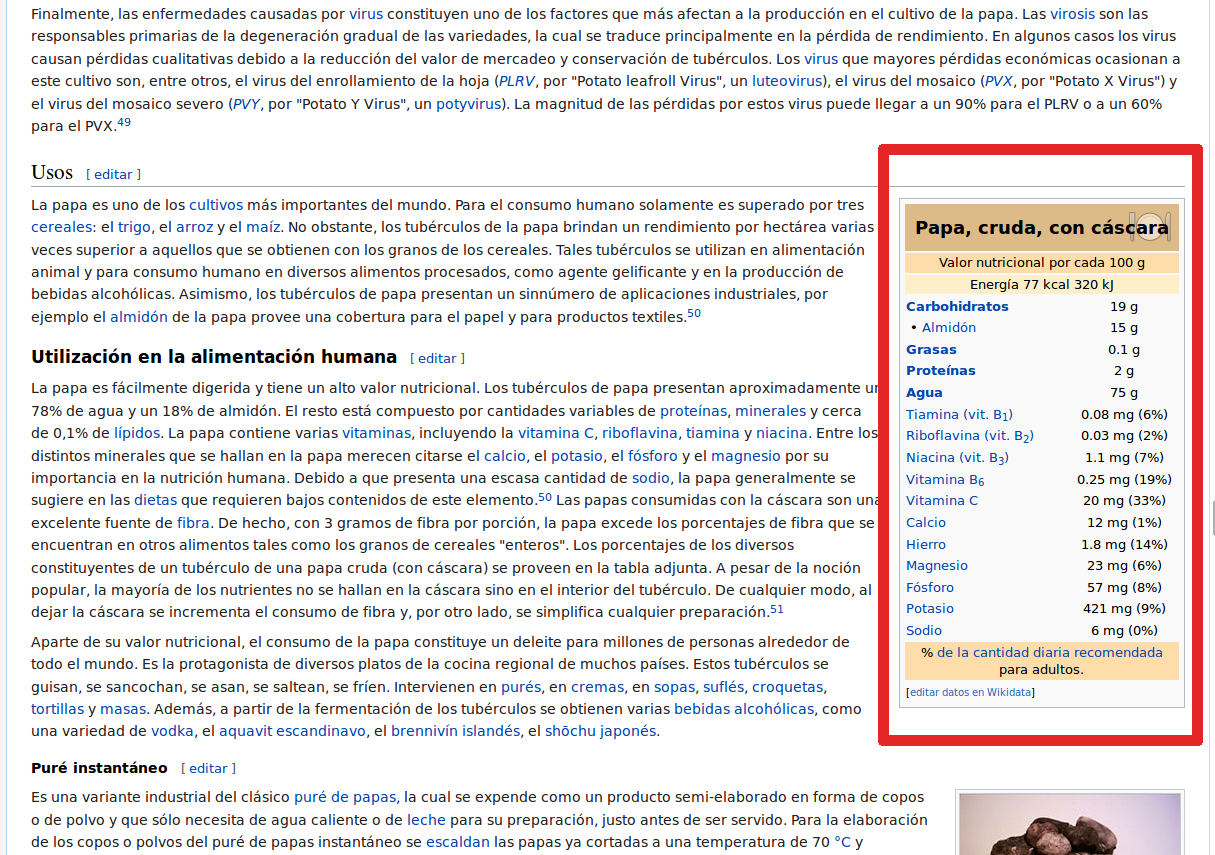This screenshot has height=855, width=1215.
Task: Click Hierro in the nutrition infobox
Action: pos(924,544)
